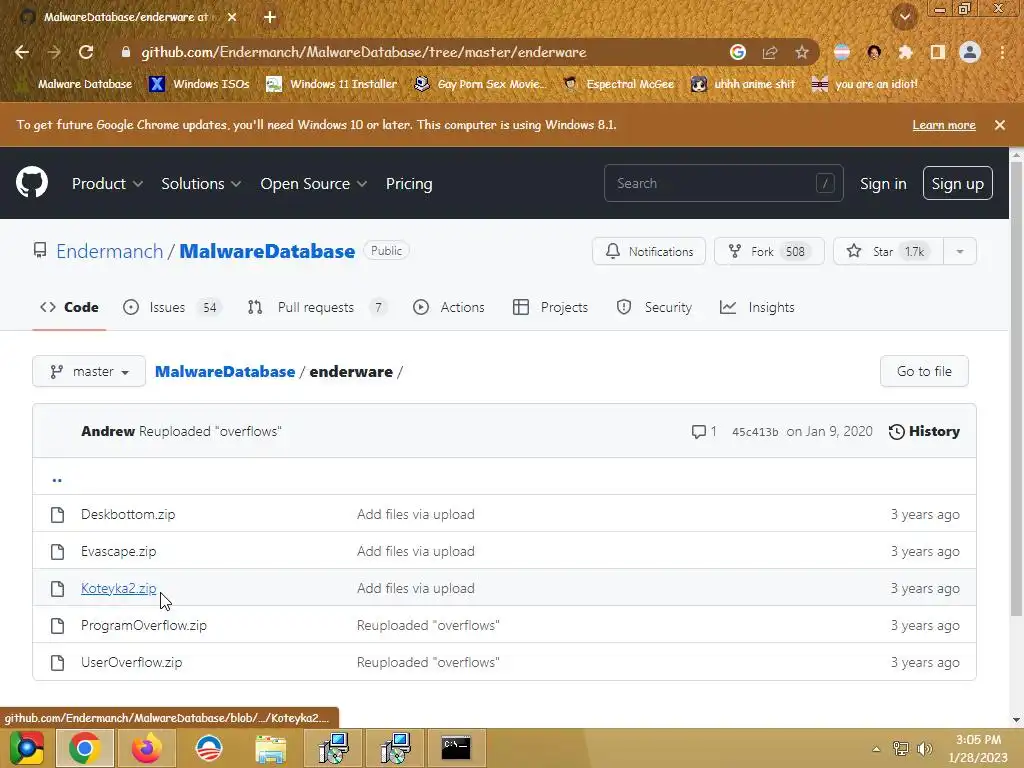Expand the Open Source menu
This screenshot has height=768, width=1024.
313,184
